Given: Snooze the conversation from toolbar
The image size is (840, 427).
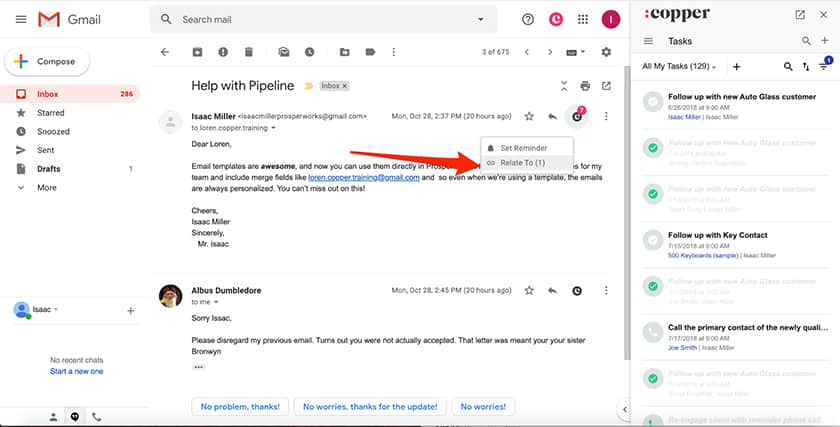Looking at the screenshot, I should tap(310, 52).
